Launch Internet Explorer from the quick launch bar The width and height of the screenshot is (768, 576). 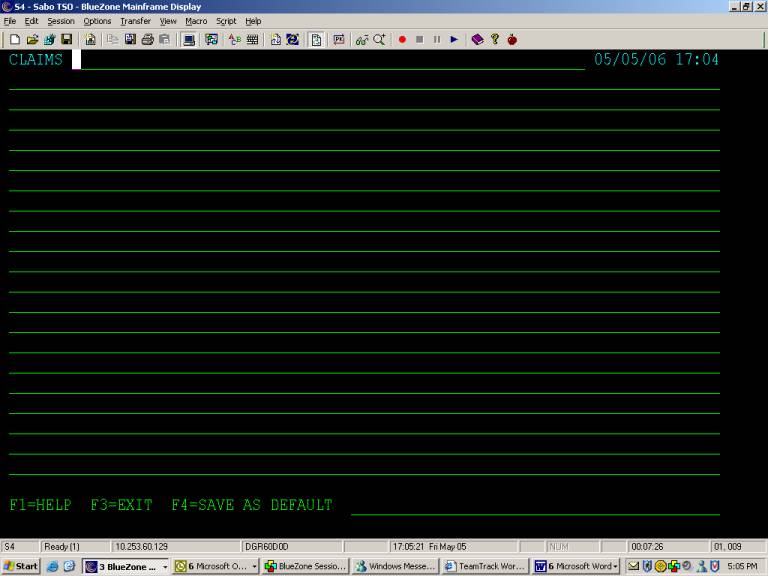52,567
